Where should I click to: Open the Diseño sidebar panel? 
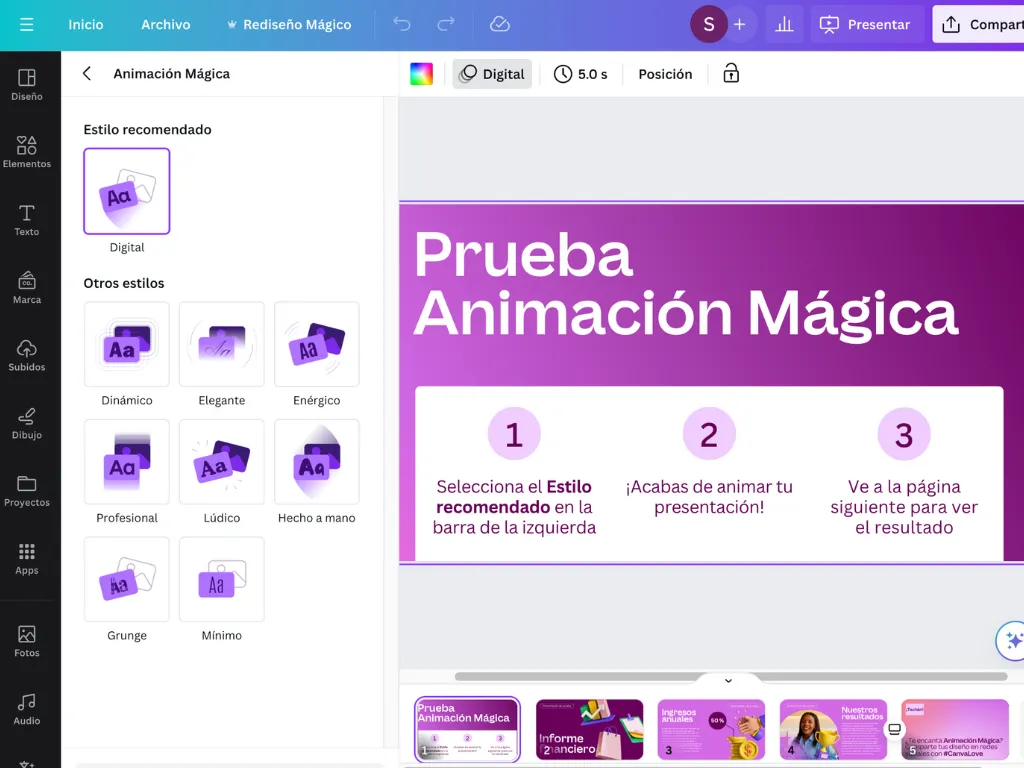coord(27,85)
